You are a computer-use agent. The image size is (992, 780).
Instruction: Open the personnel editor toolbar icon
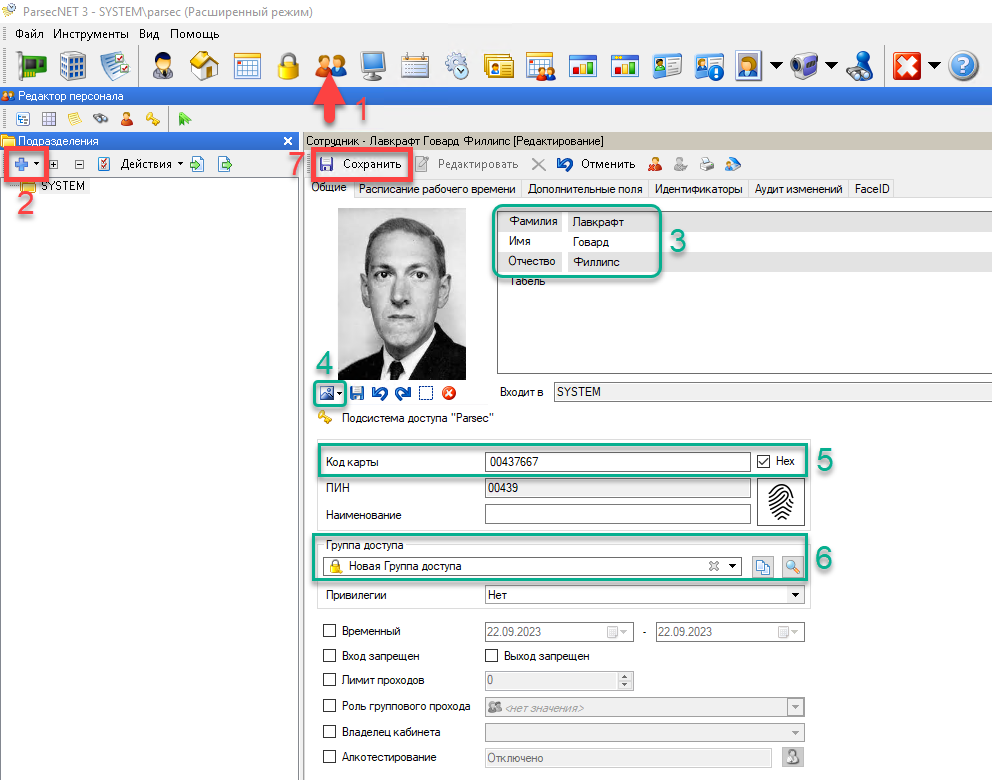click(x=329, y=65)
